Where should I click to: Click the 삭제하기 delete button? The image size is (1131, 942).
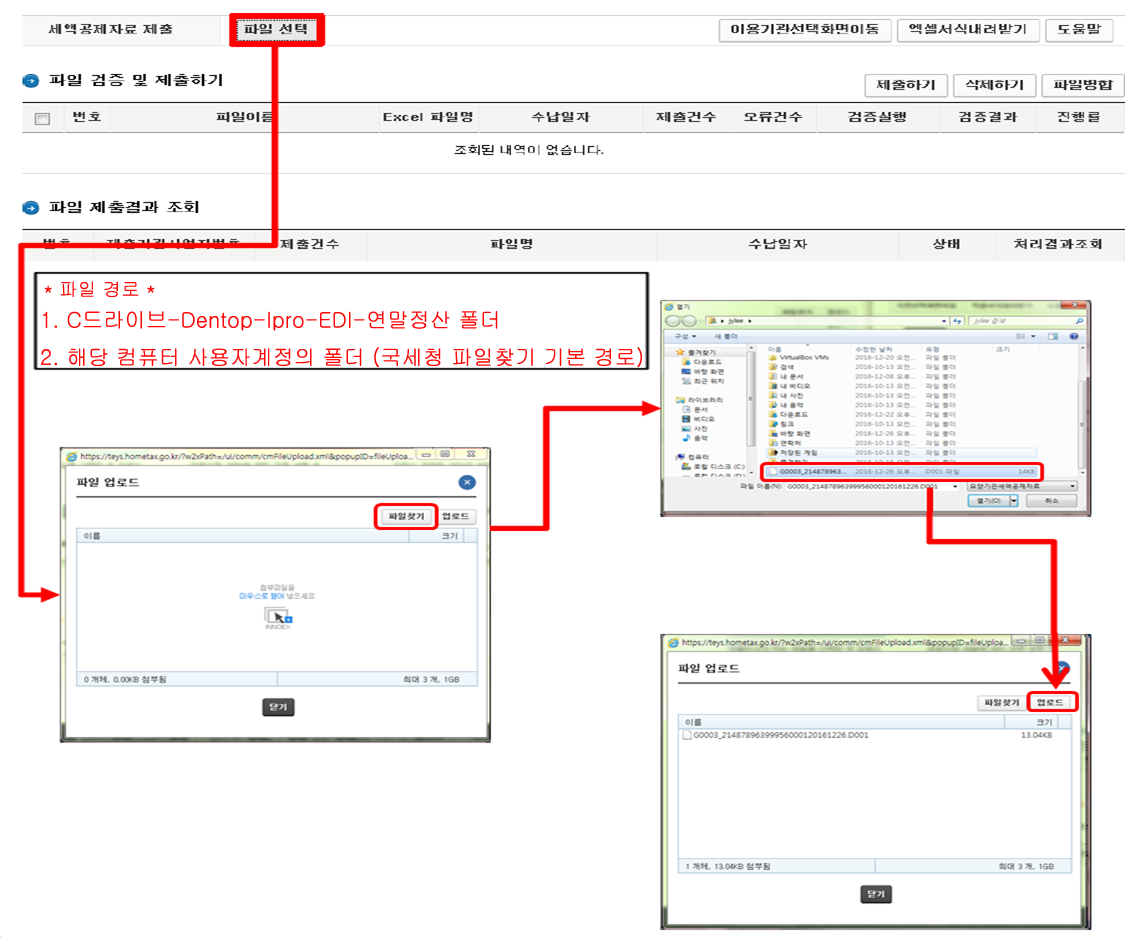click(995, 85)
